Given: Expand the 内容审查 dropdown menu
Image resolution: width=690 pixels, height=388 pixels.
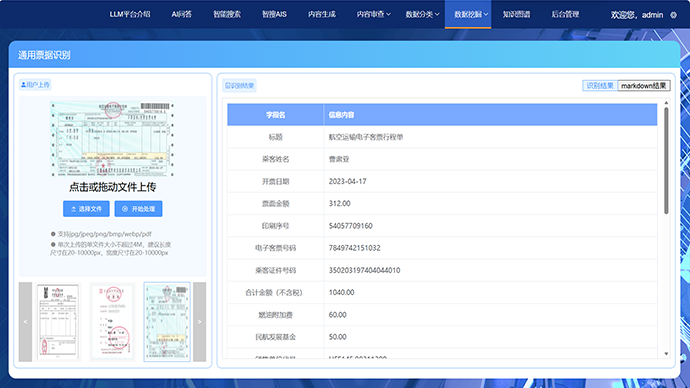Looking at the screenshot, I should [373, 15].
